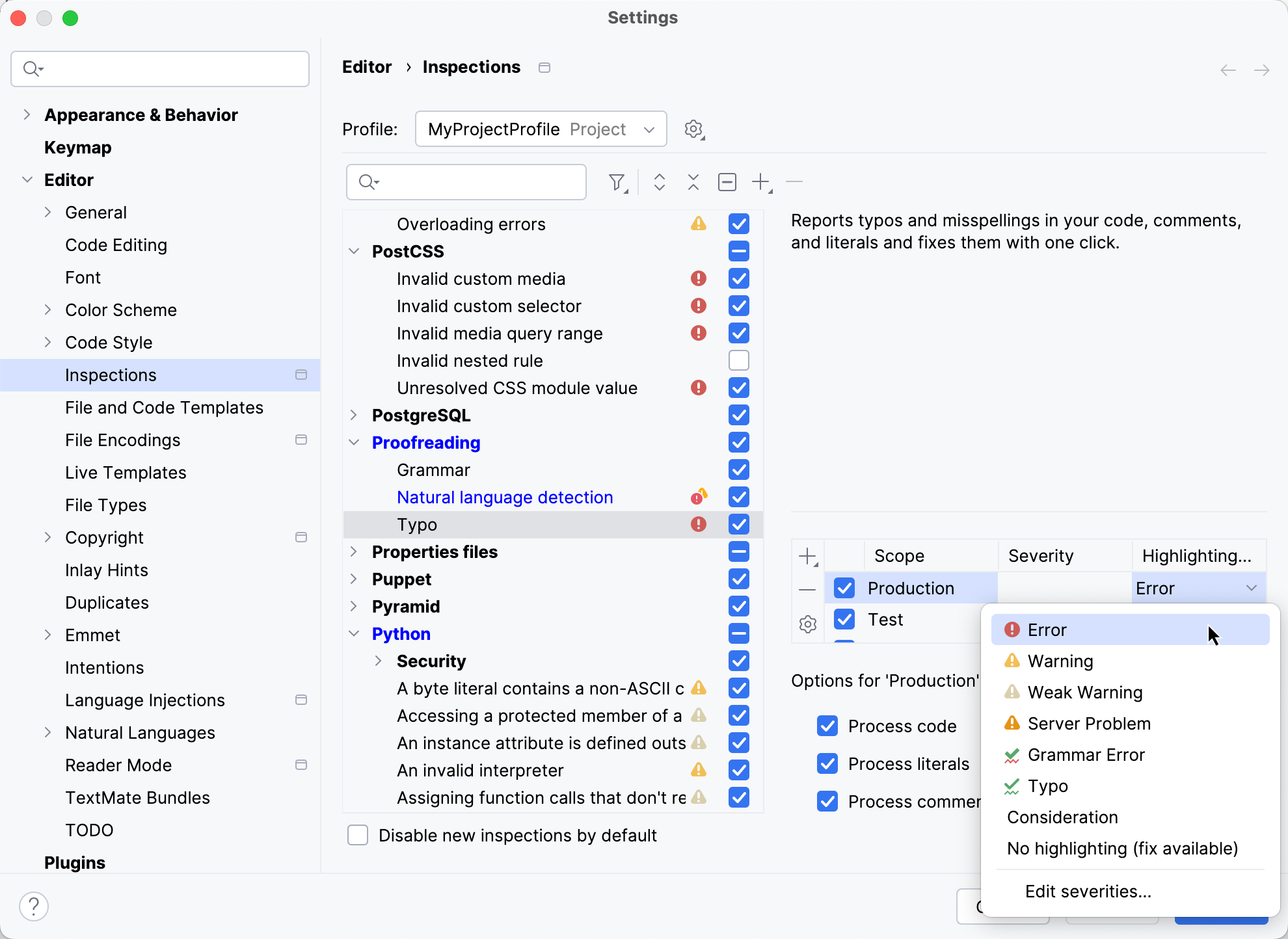Enable the Invalid nested rule checkbox

(738, 360)
